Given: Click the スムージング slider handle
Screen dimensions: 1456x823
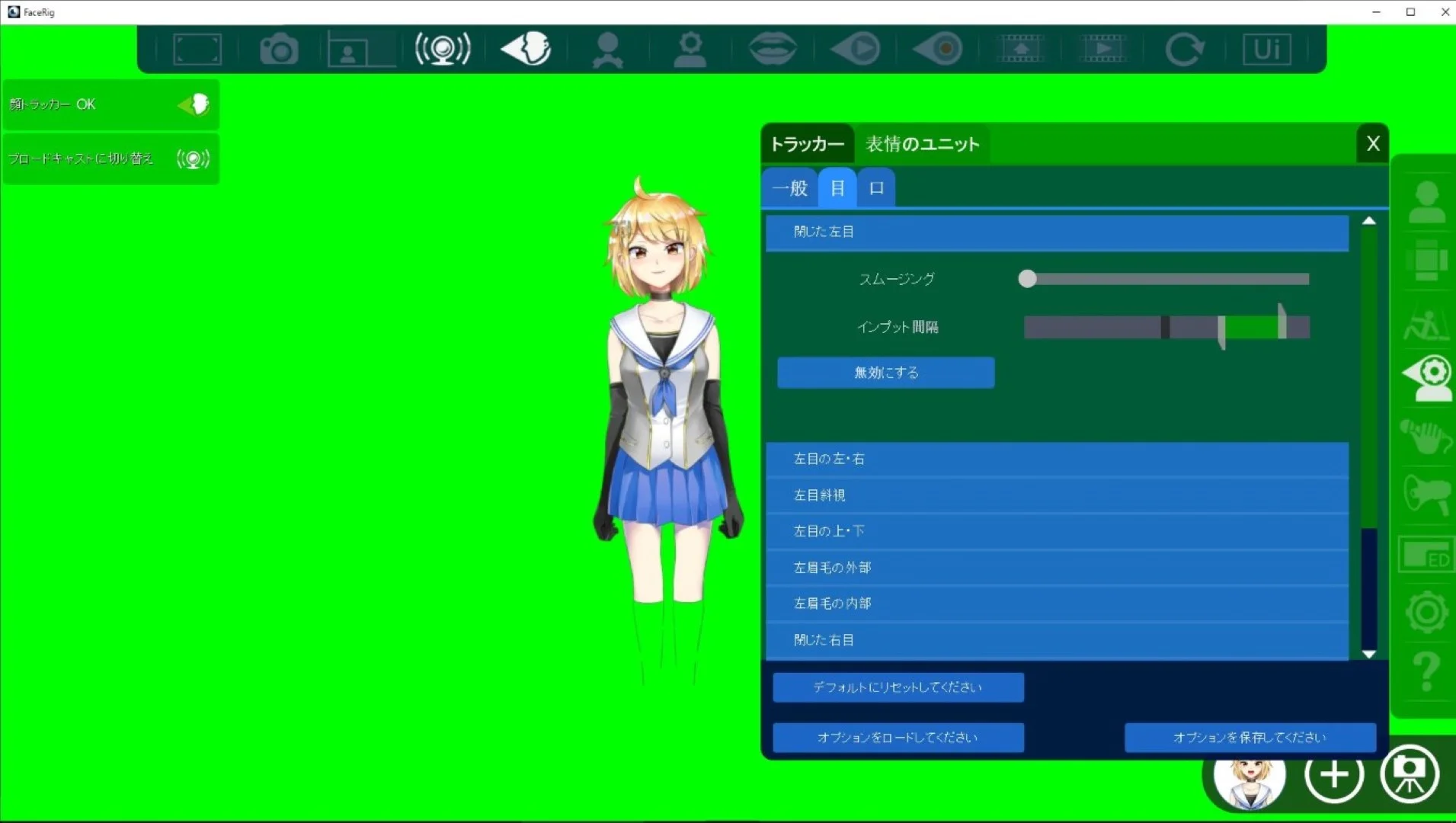Looking at the screenshot, I should tap(1026, 279).
